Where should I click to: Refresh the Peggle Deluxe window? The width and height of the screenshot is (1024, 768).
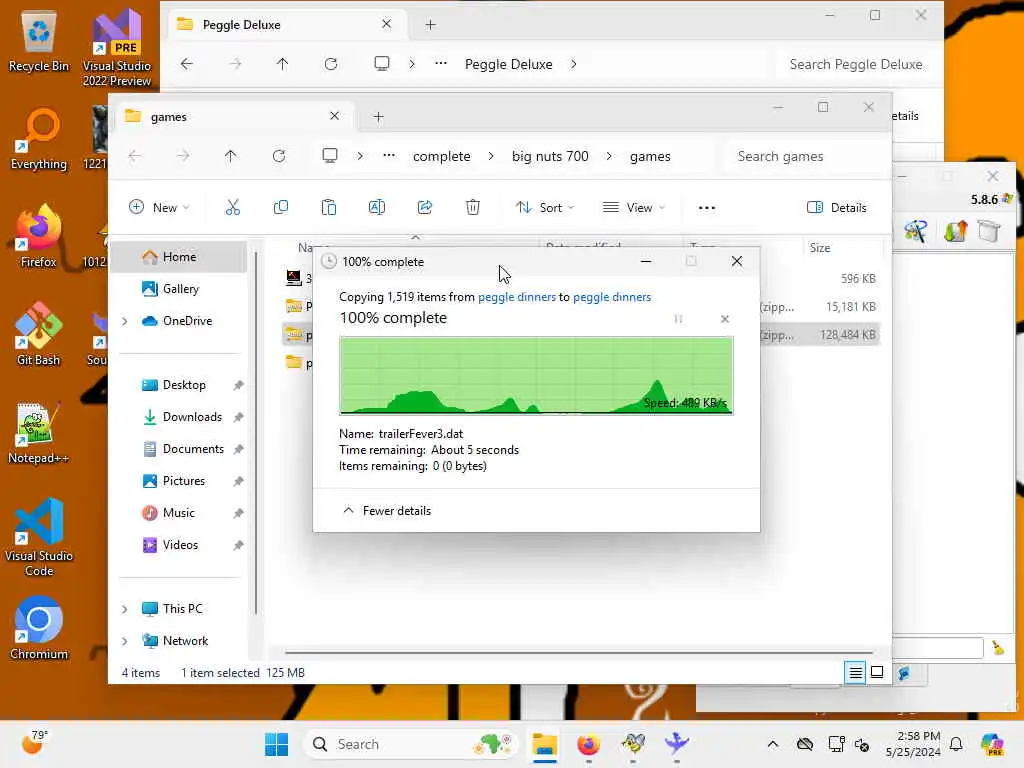pyautogui.click(x=331, y=64)
